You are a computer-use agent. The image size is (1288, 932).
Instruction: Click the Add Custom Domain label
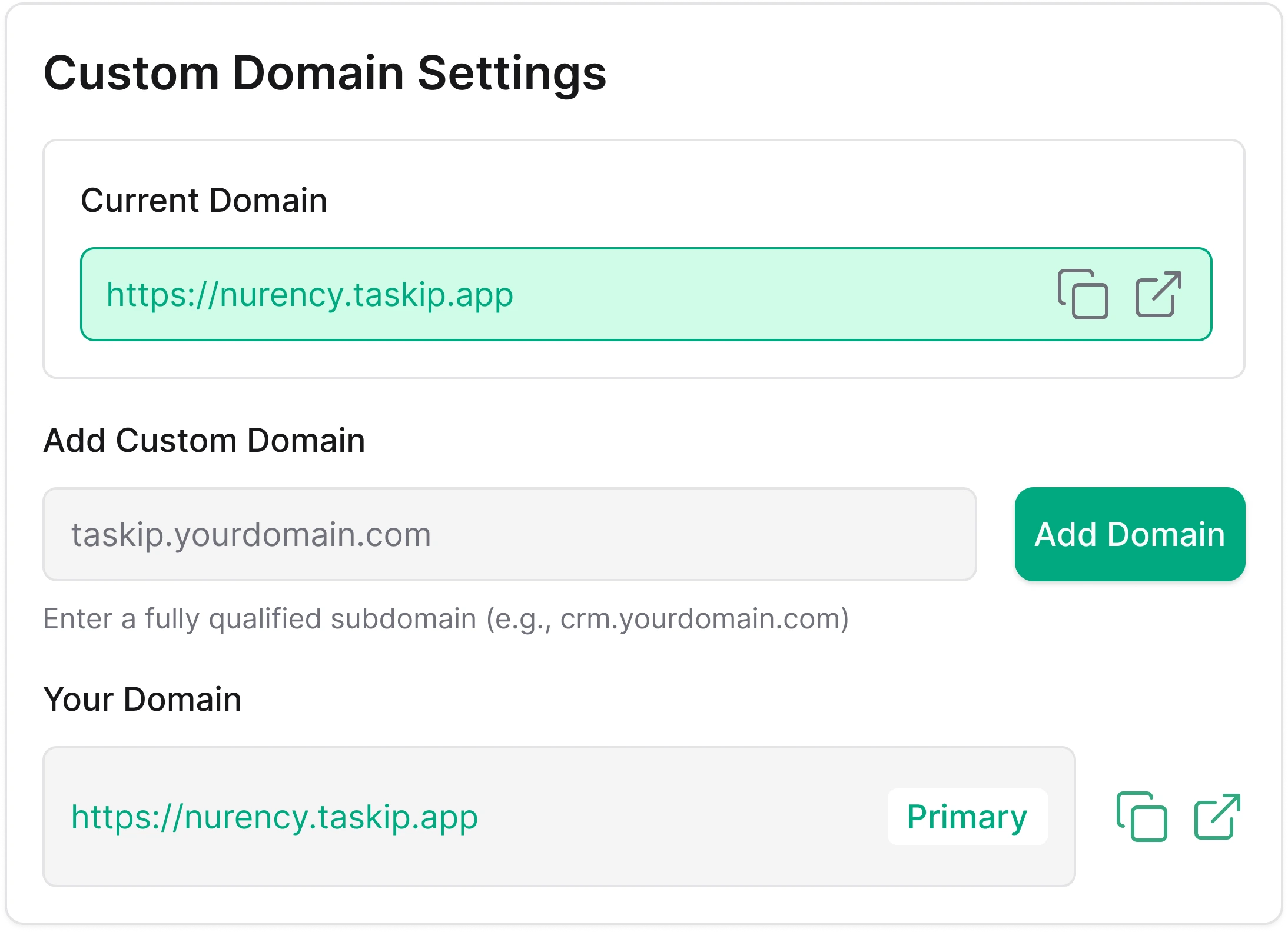204,440
